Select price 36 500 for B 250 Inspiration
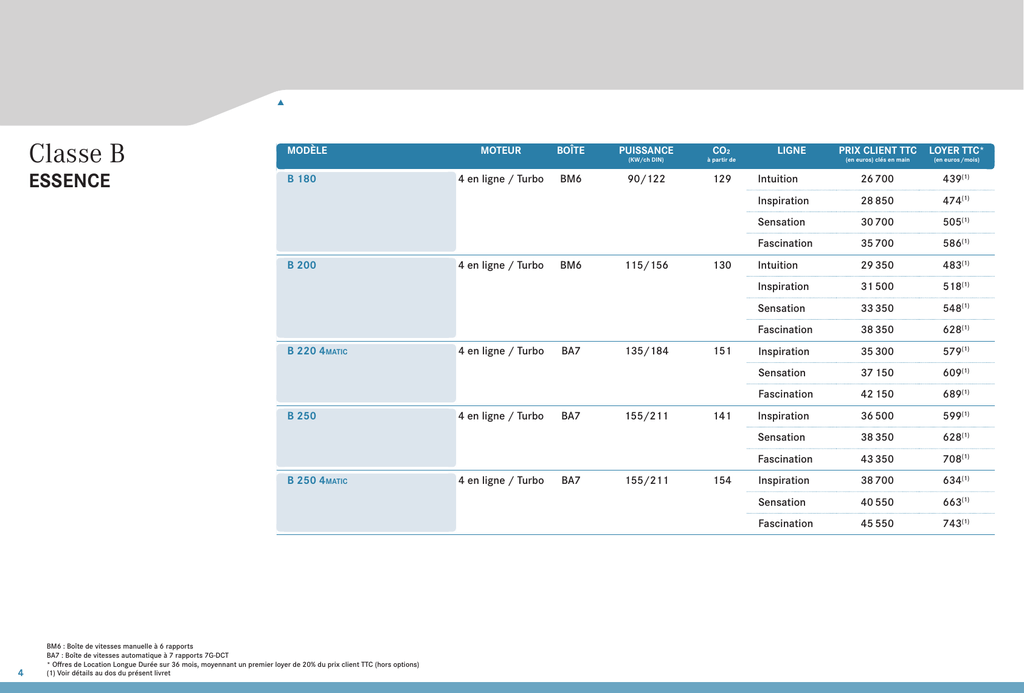The image size is (1024, 693). (877, 416)
